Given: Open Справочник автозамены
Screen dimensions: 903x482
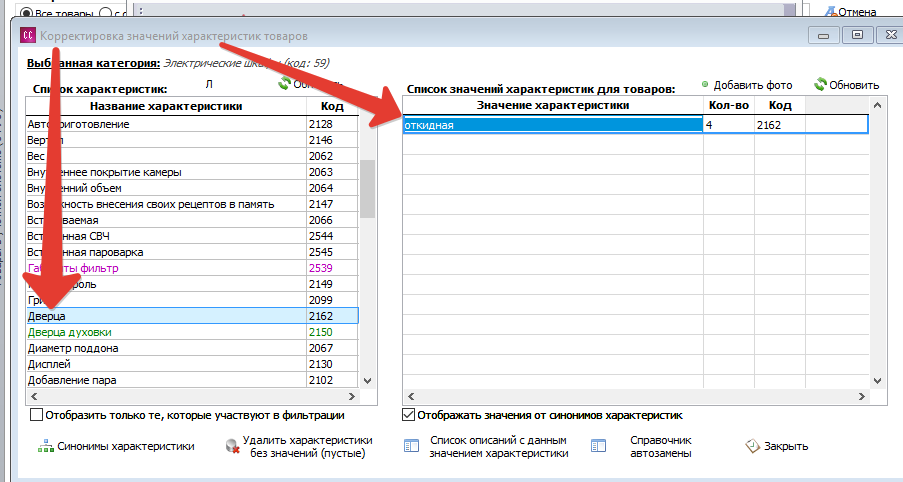Looking at the screenshot, I should (x=642, y=446).
